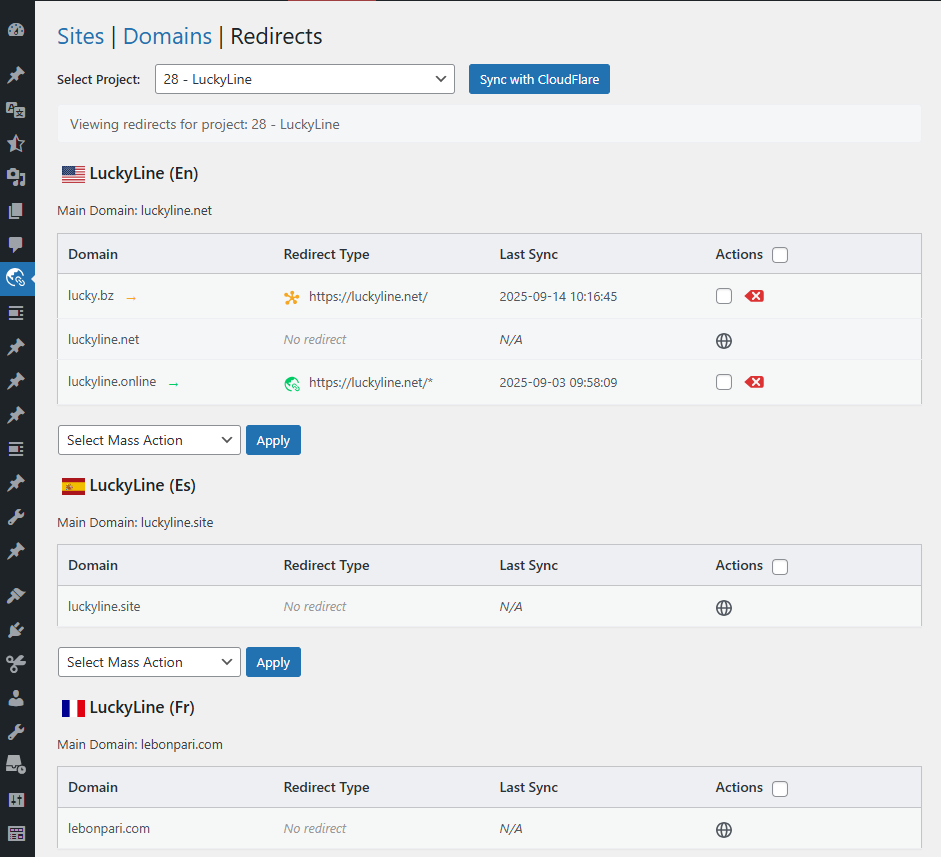The image size is (941, 857).
Task: Open Comments from the sidebar icon
Action: (x=16, y=244)
